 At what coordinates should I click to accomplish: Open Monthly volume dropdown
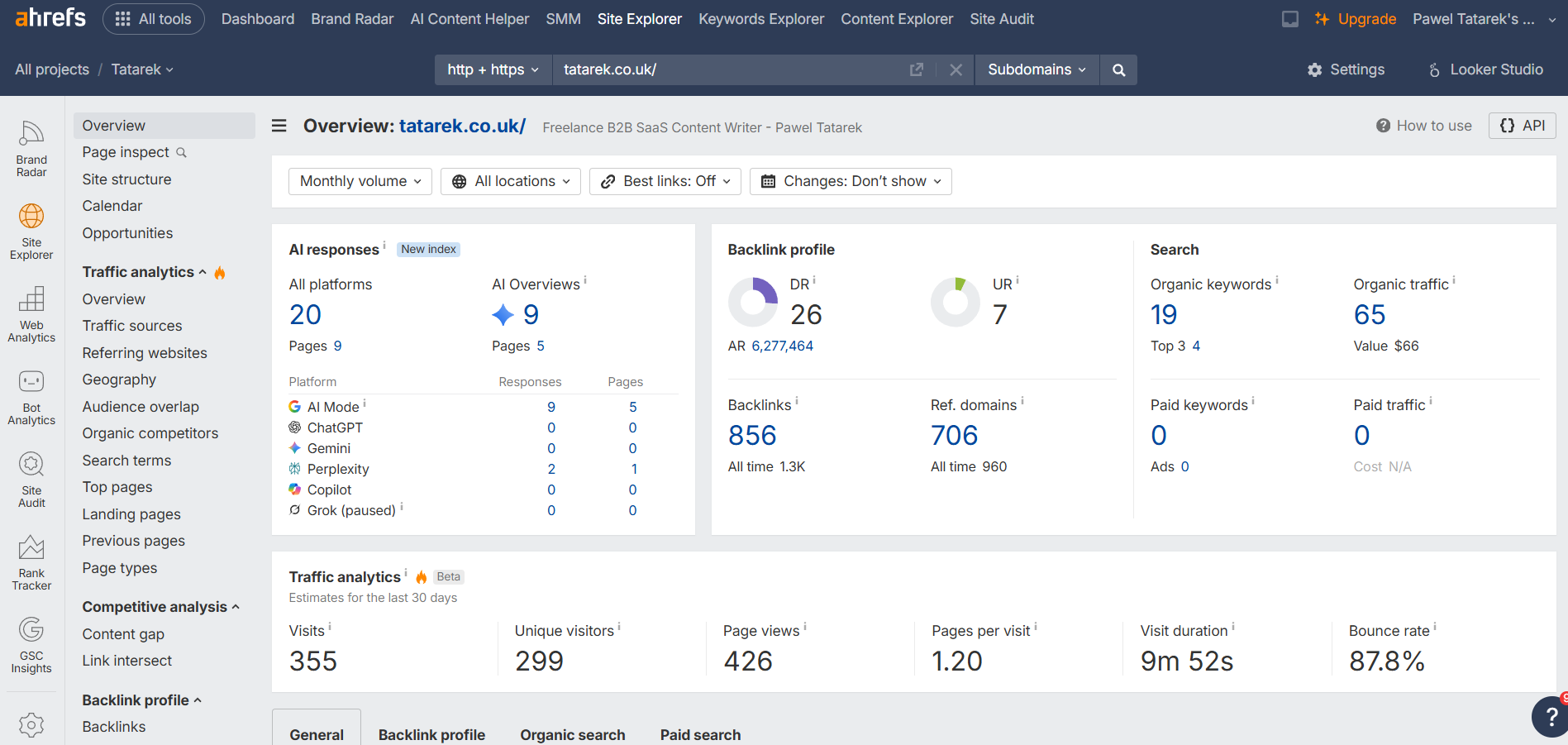tap(360, 181)
